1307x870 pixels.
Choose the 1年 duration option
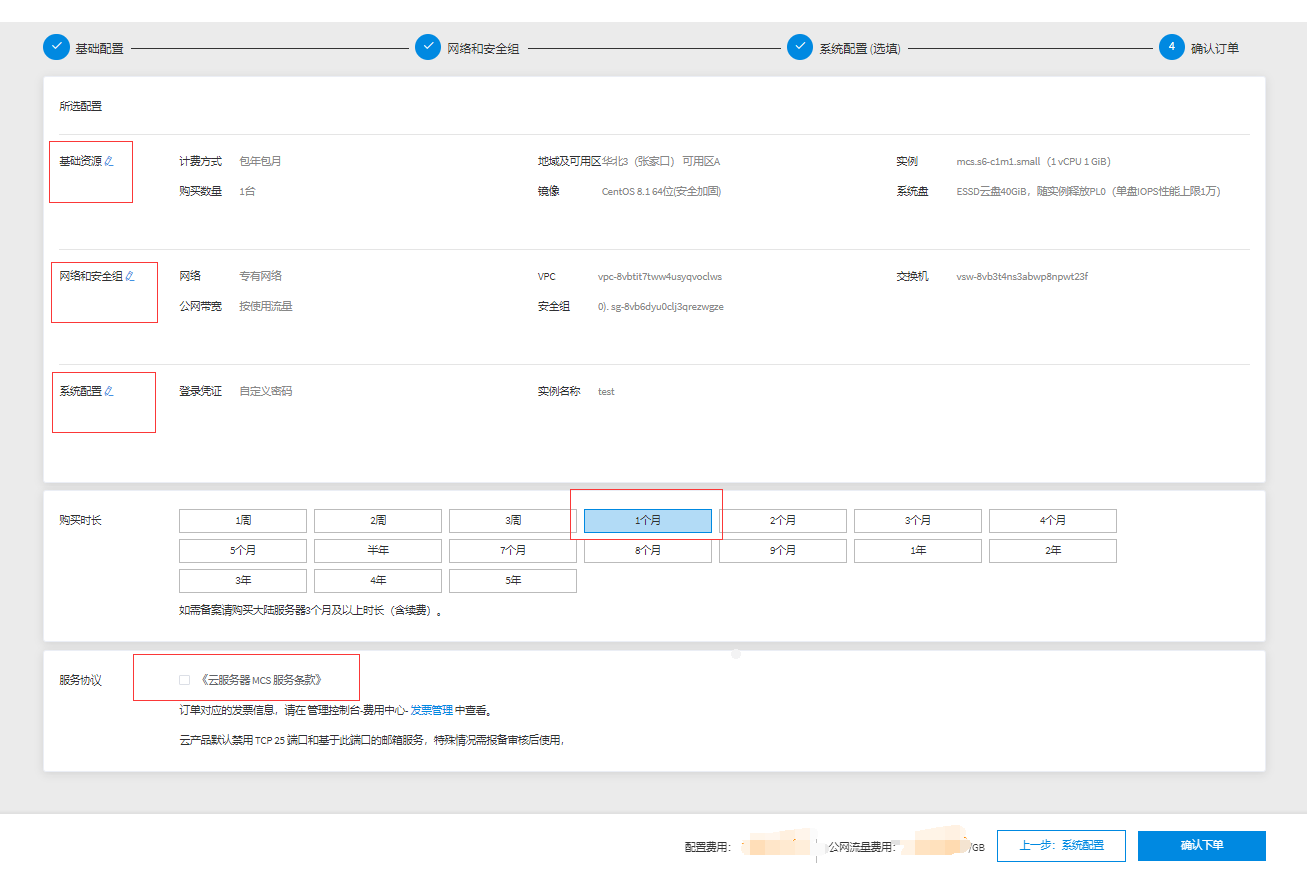918,551
